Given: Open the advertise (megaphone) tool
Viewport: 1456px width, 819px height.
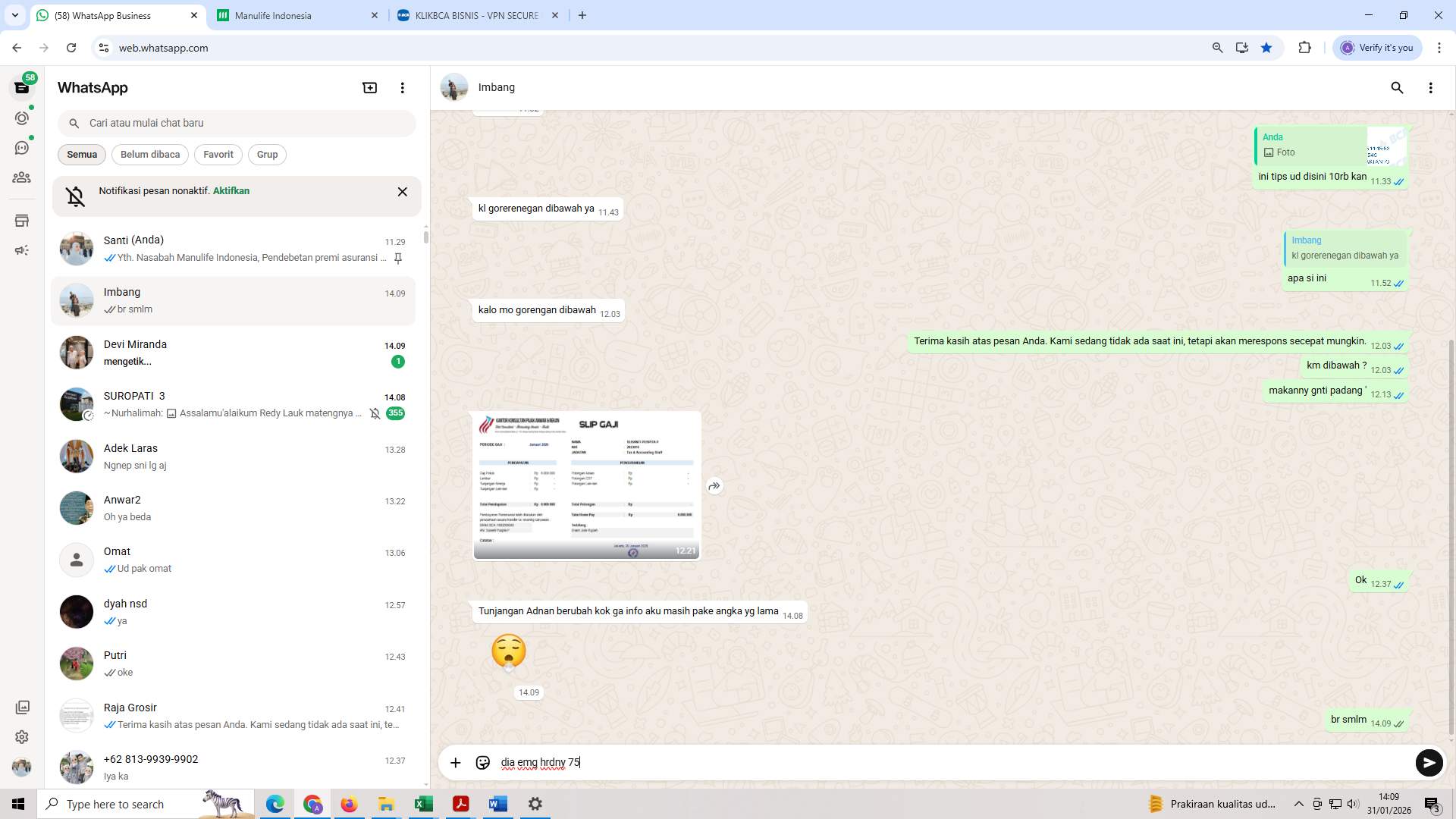Looking at the screenshot, I should click(22, 250).
